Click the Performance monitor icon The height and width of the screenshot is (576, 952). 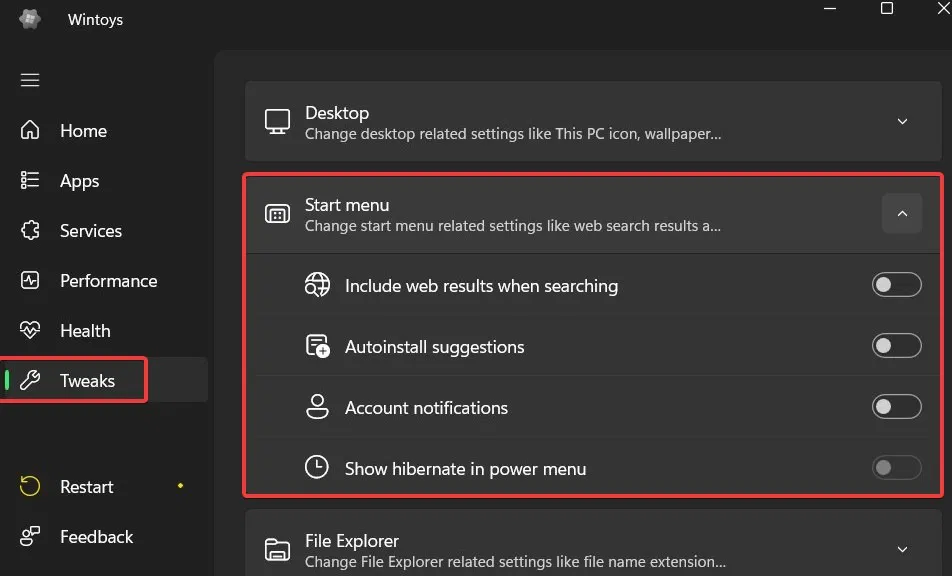(30, 281)
